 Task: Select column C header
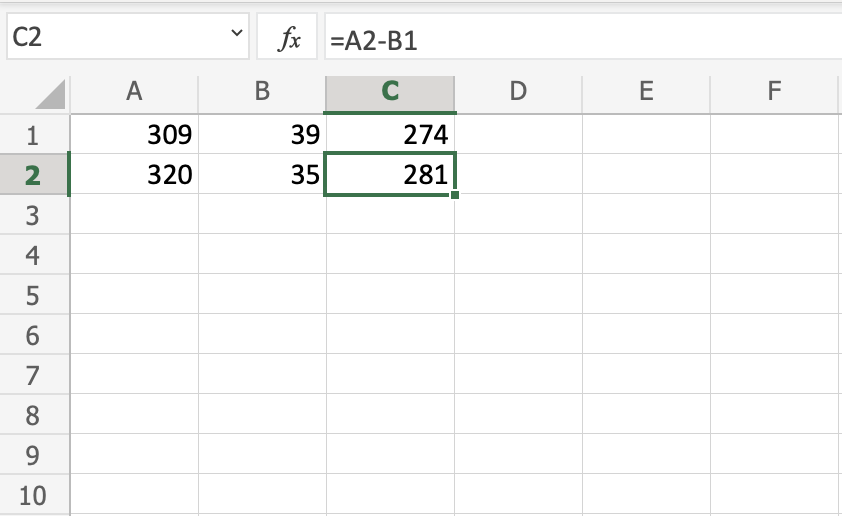[390, 92]
